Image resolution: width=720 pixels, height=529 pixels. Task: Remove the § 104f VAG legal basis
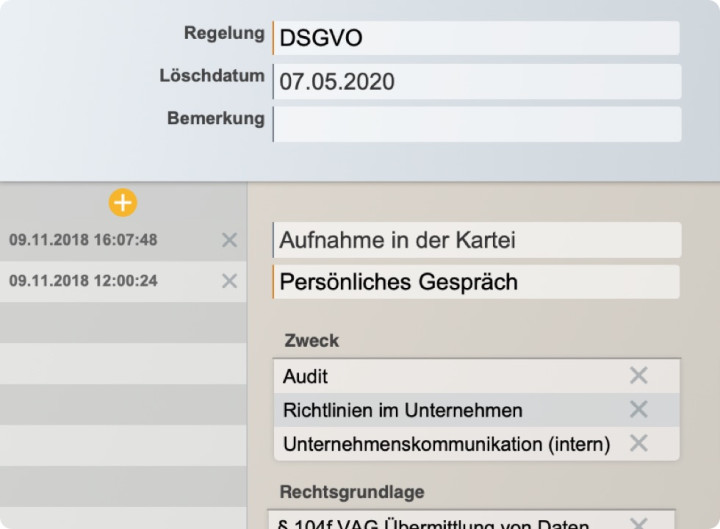click(x=638, y=522)
